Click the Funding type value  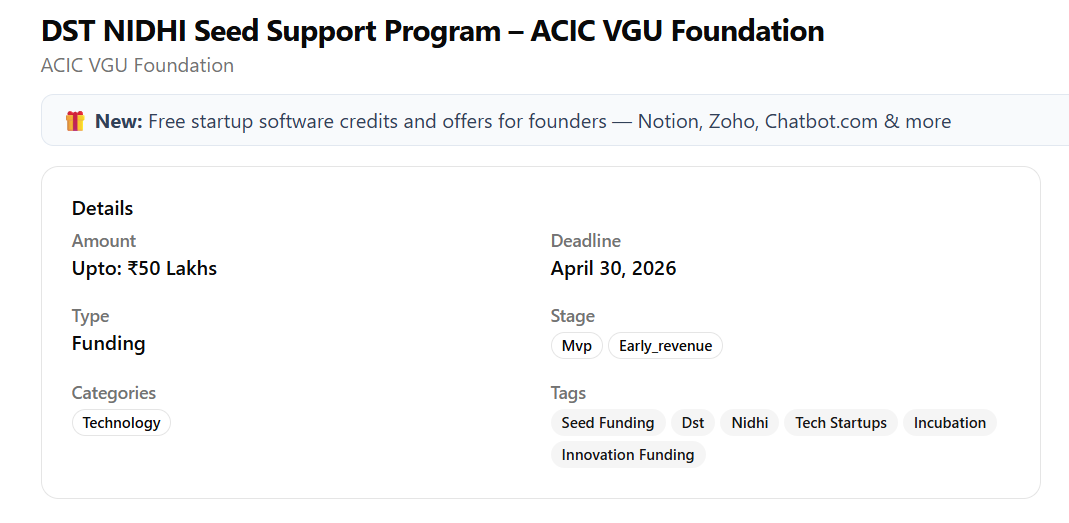pyautogui.click(x=108, y=344)
